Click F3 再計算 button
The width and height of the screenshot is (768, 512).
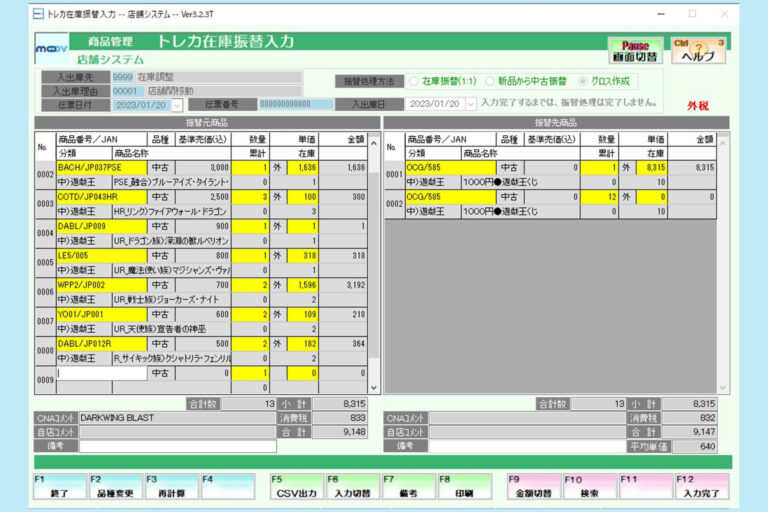(x=172, y=487)
